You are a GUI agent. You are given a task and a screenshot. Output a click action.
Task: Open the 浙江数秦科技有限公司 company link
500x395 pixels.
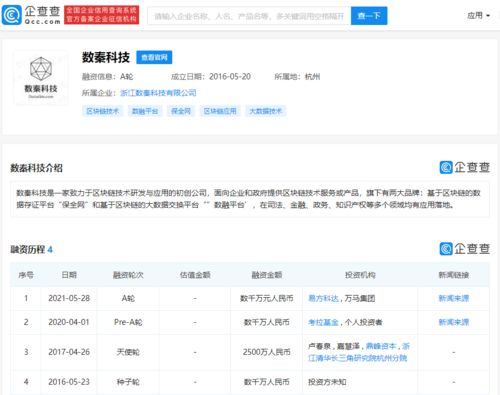pos(158,93)
